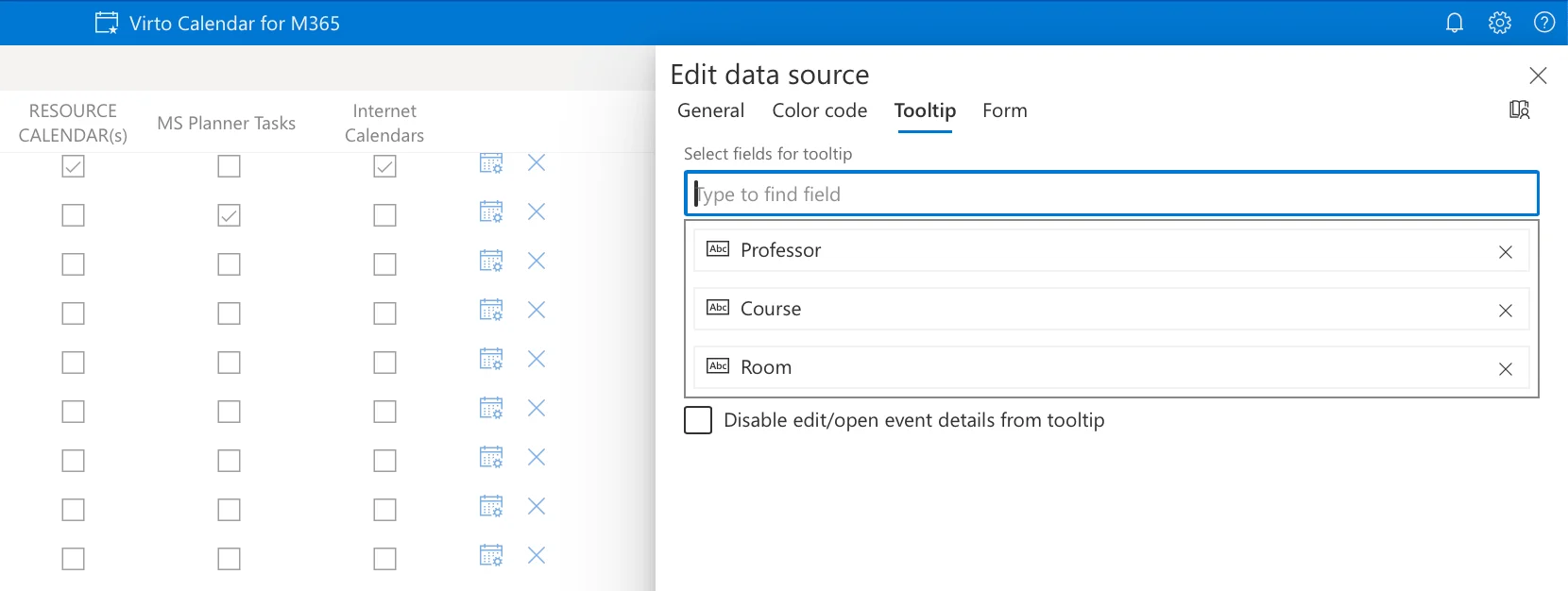Open calendar settings icon in the first row
This screenshot has width=1568, height=591.
pos(491,163)
